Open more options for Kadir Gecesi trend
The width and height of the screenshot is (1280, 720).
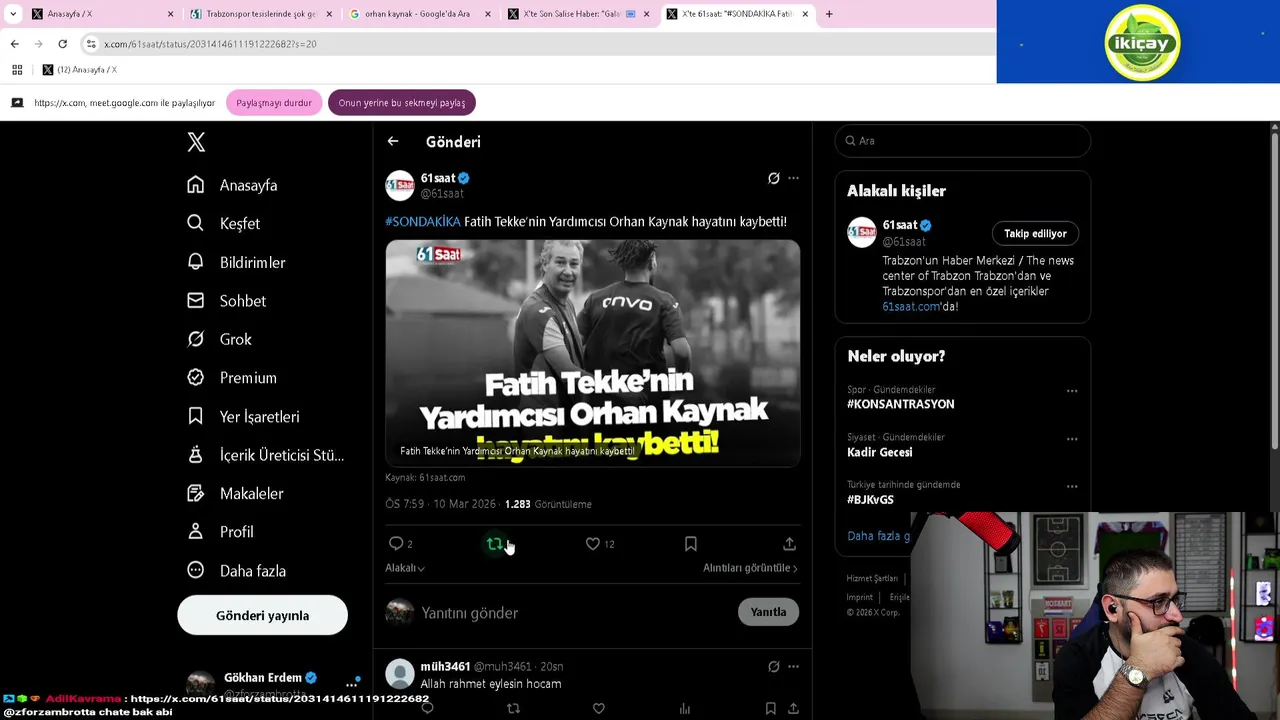(1072, 439)
